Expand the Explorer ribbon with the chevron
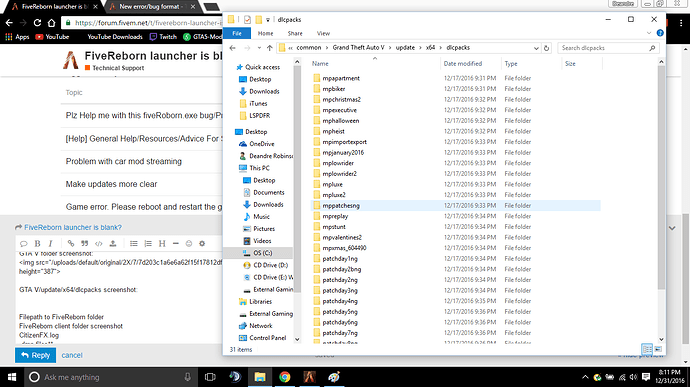 649,33
